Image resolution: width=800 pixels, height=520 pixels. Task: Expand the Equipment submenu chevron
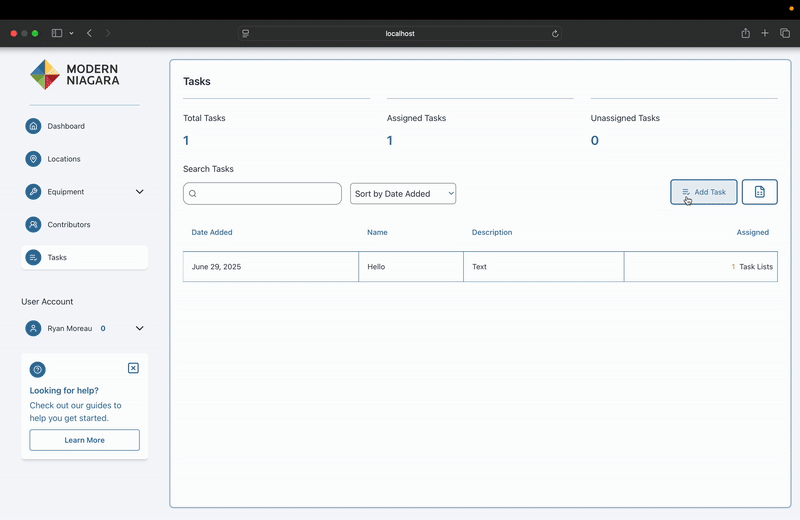(x=139, y=192)
